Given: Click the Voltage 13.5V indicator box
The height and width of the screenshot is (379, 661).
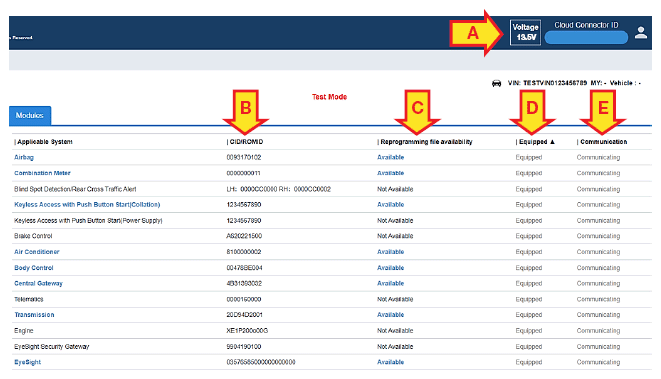Looking at the screenshot, I should tap(525, 32).
